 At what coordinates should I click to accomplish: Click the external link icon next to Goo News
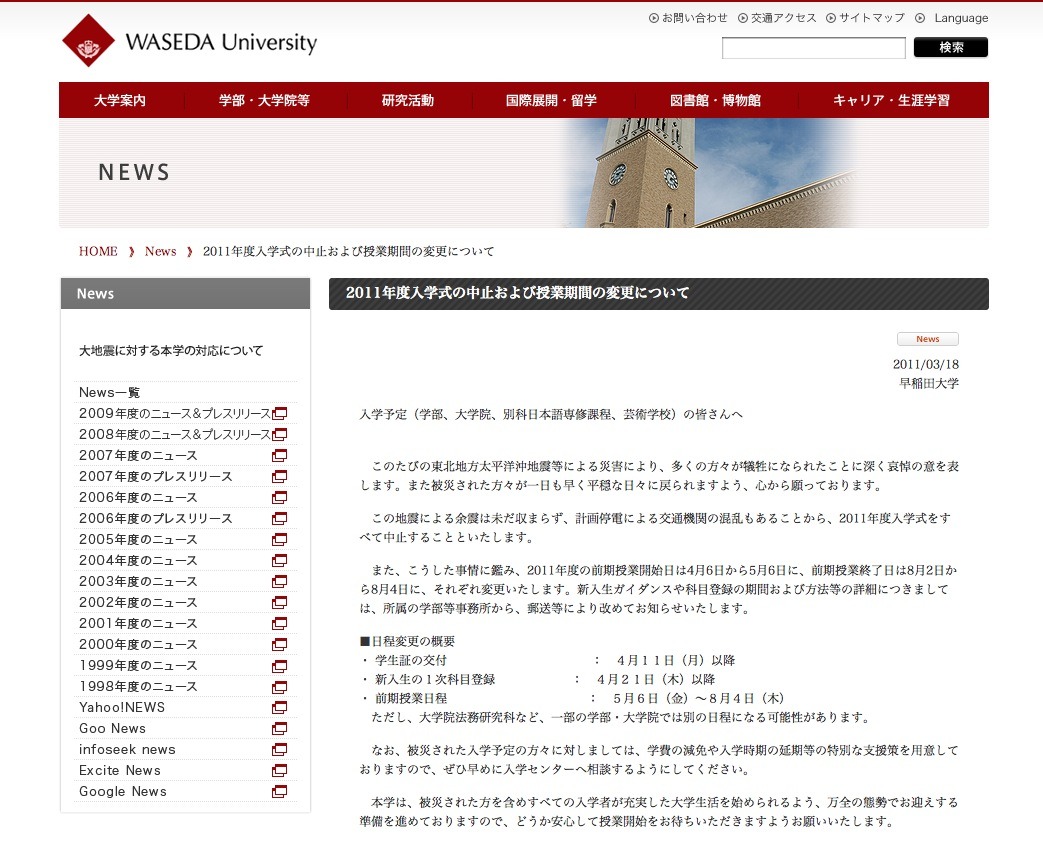coord(278,729)
